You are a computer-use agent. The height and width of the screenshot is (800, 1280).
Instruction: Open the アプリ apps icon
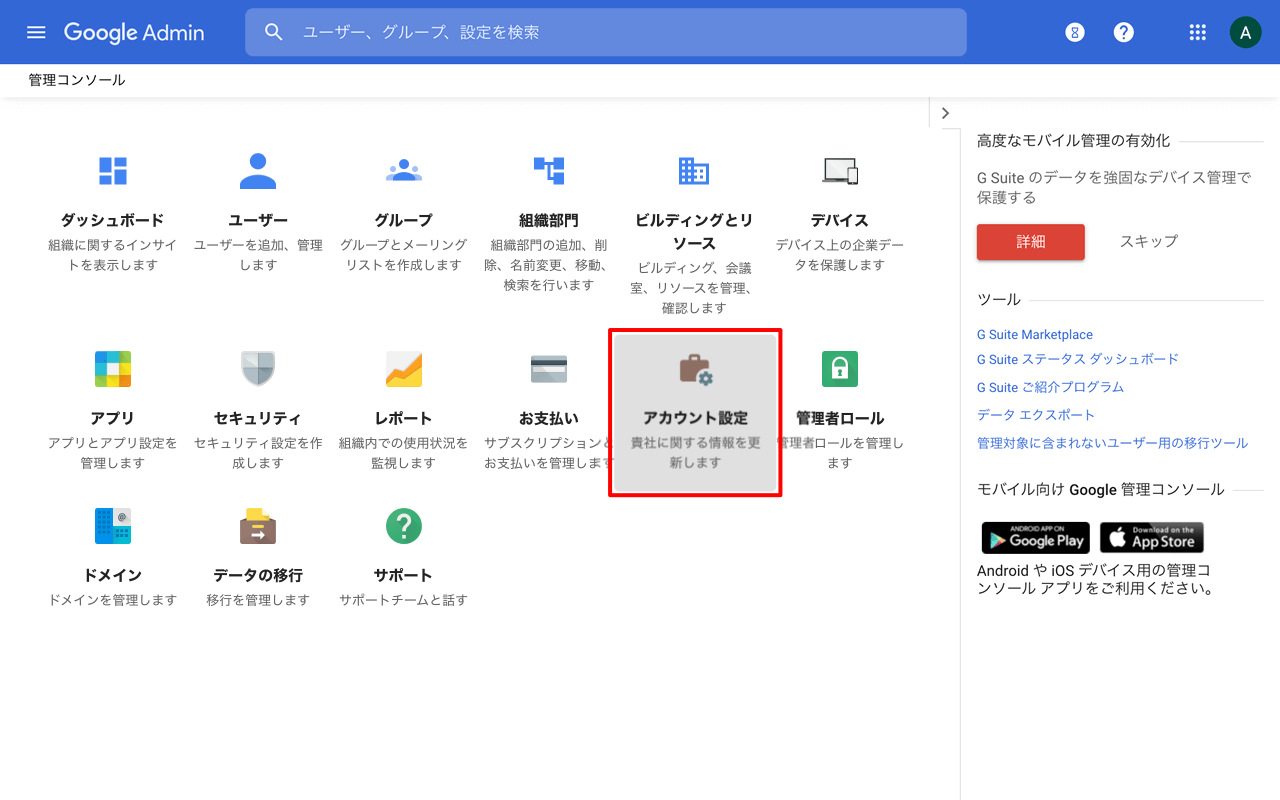tap(113, 369)
